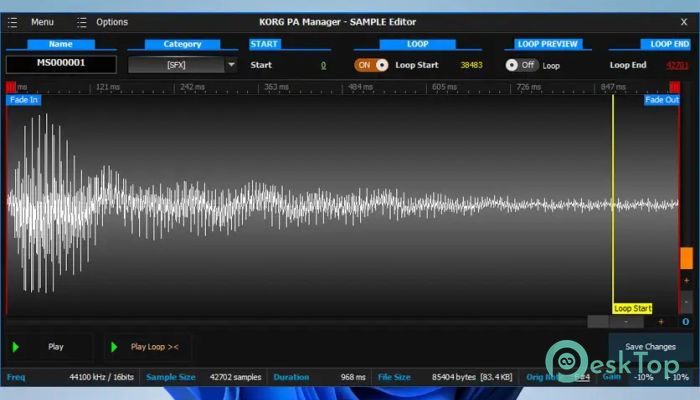The image size is (700, 400).
Task: Click the Orig Note value
Action: [x=582, y=377]
